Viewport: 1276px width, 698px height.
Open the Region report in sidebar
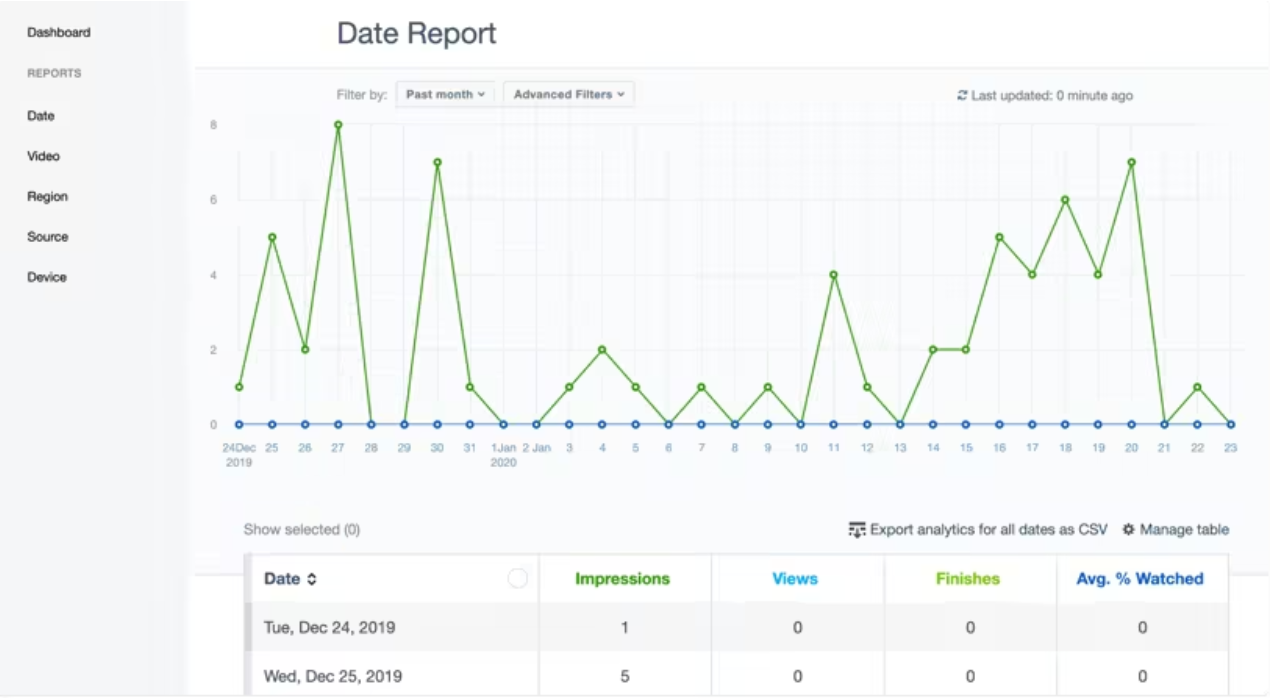click(47, 197)
